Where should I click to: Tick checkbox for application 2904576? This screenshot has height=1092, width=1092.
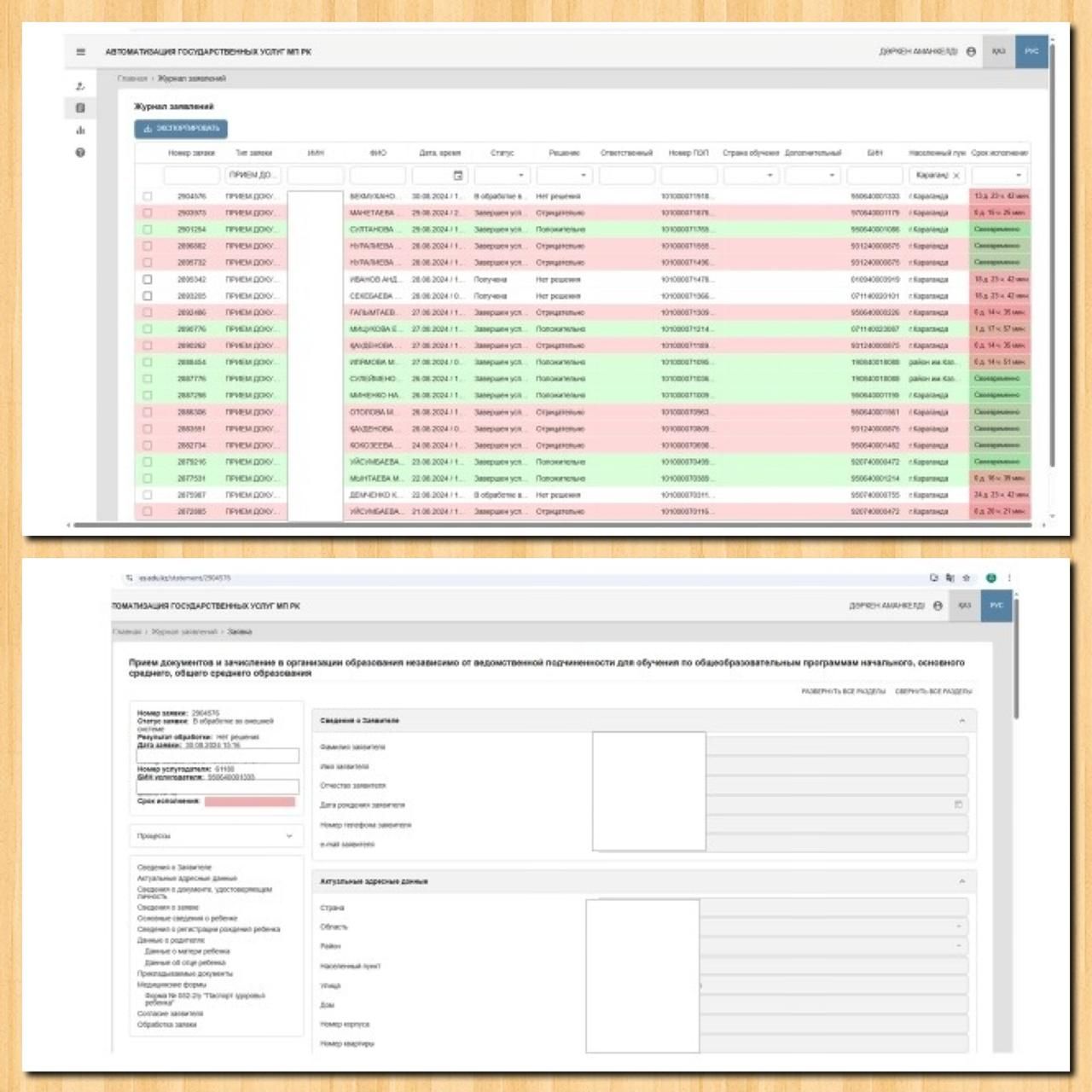[147, 196]
